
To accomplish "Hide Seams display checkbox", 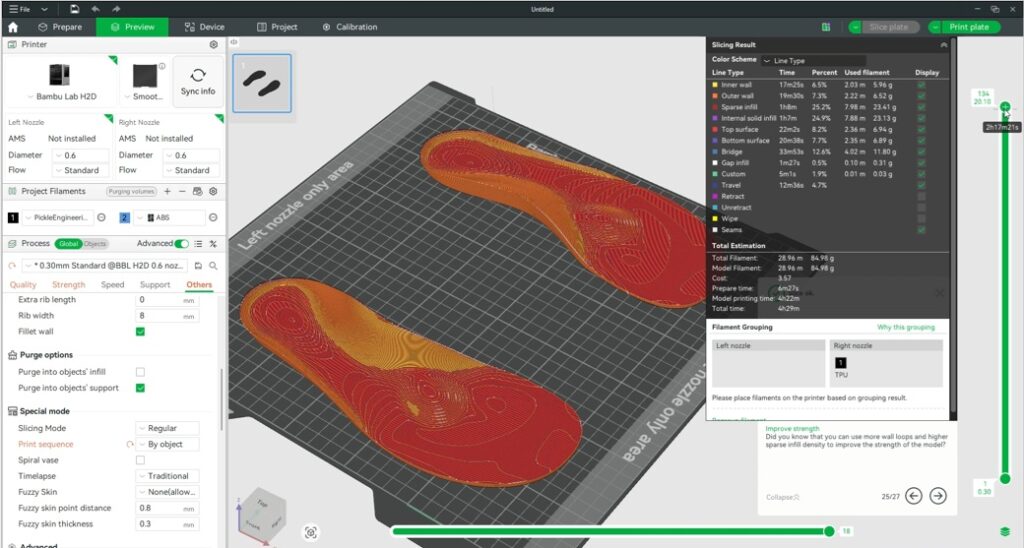I will click(x=921, y=230).
